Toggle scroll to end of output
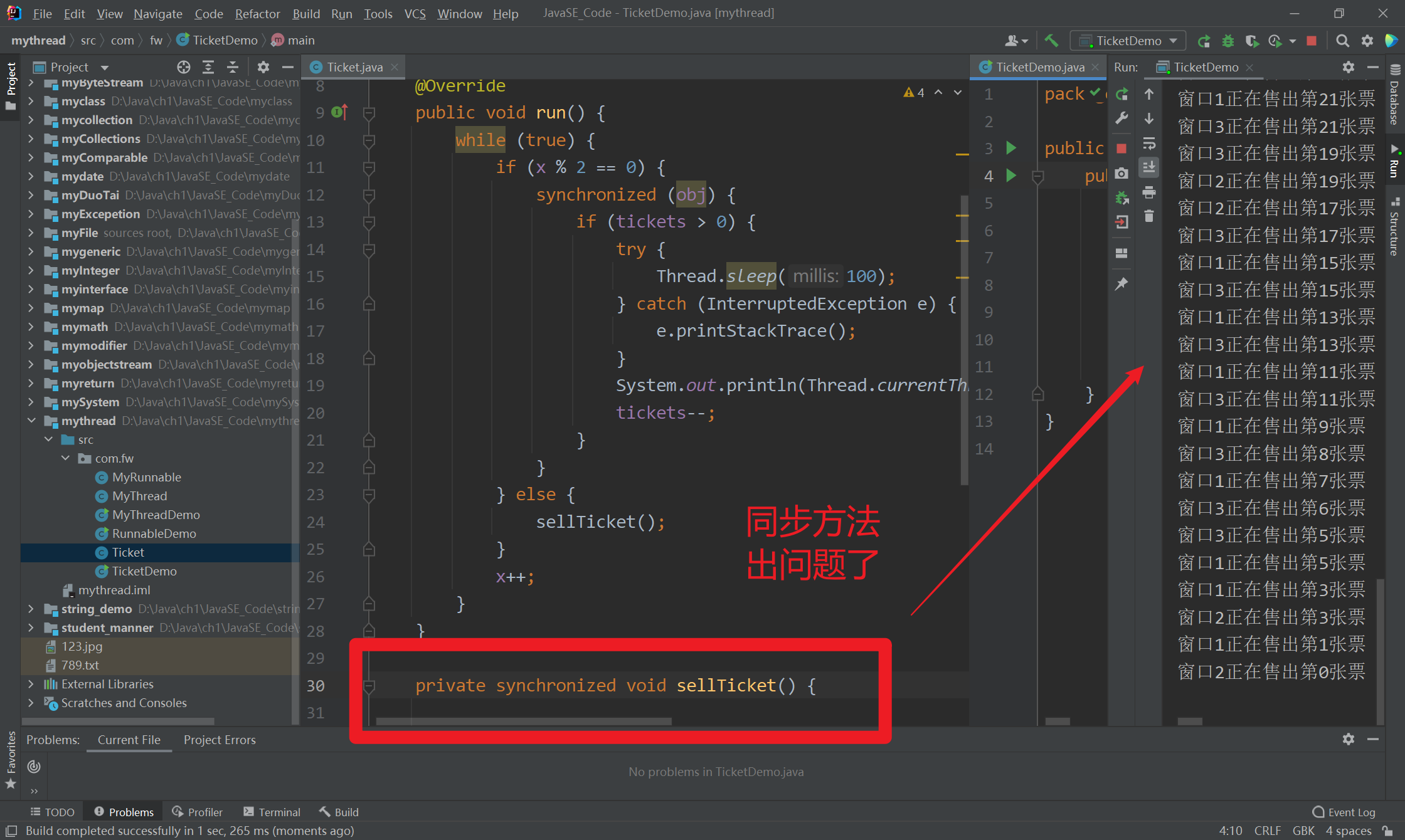Screen dimensions: 1405x840 click(x=1149, y=167)
